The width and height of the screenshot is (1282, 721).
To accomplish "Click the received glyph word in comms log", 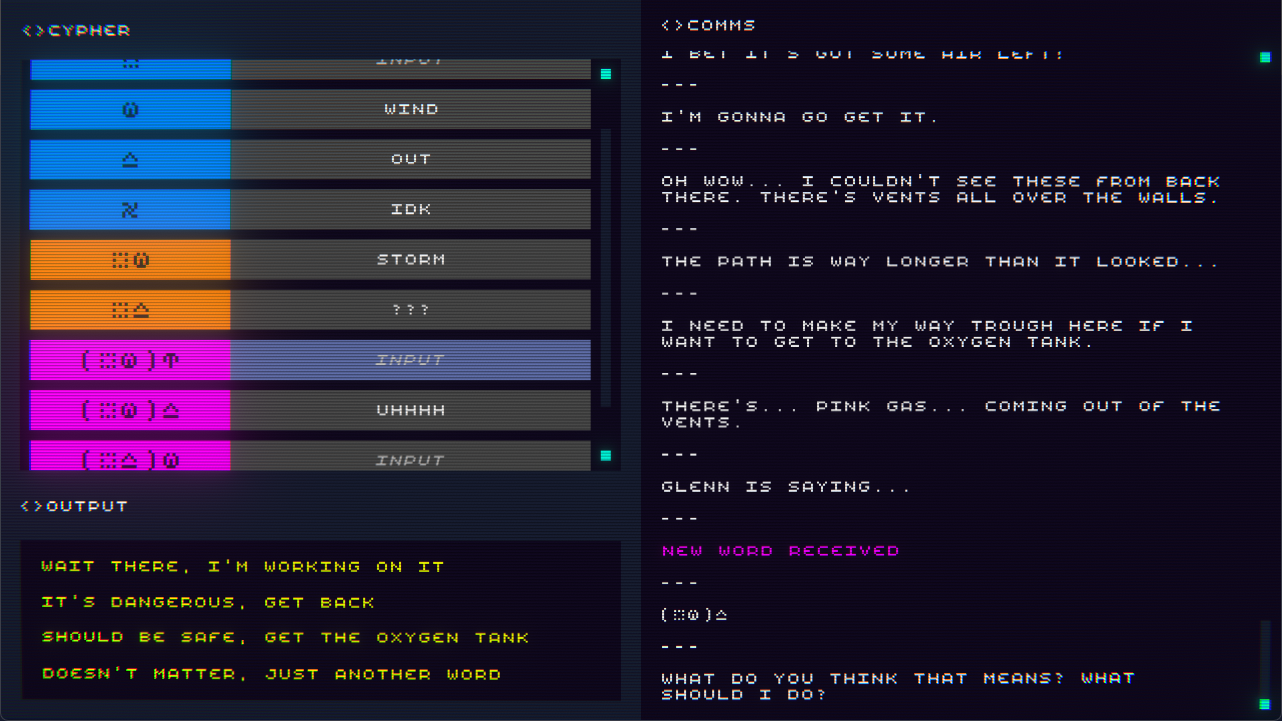I will coord(694,614).
